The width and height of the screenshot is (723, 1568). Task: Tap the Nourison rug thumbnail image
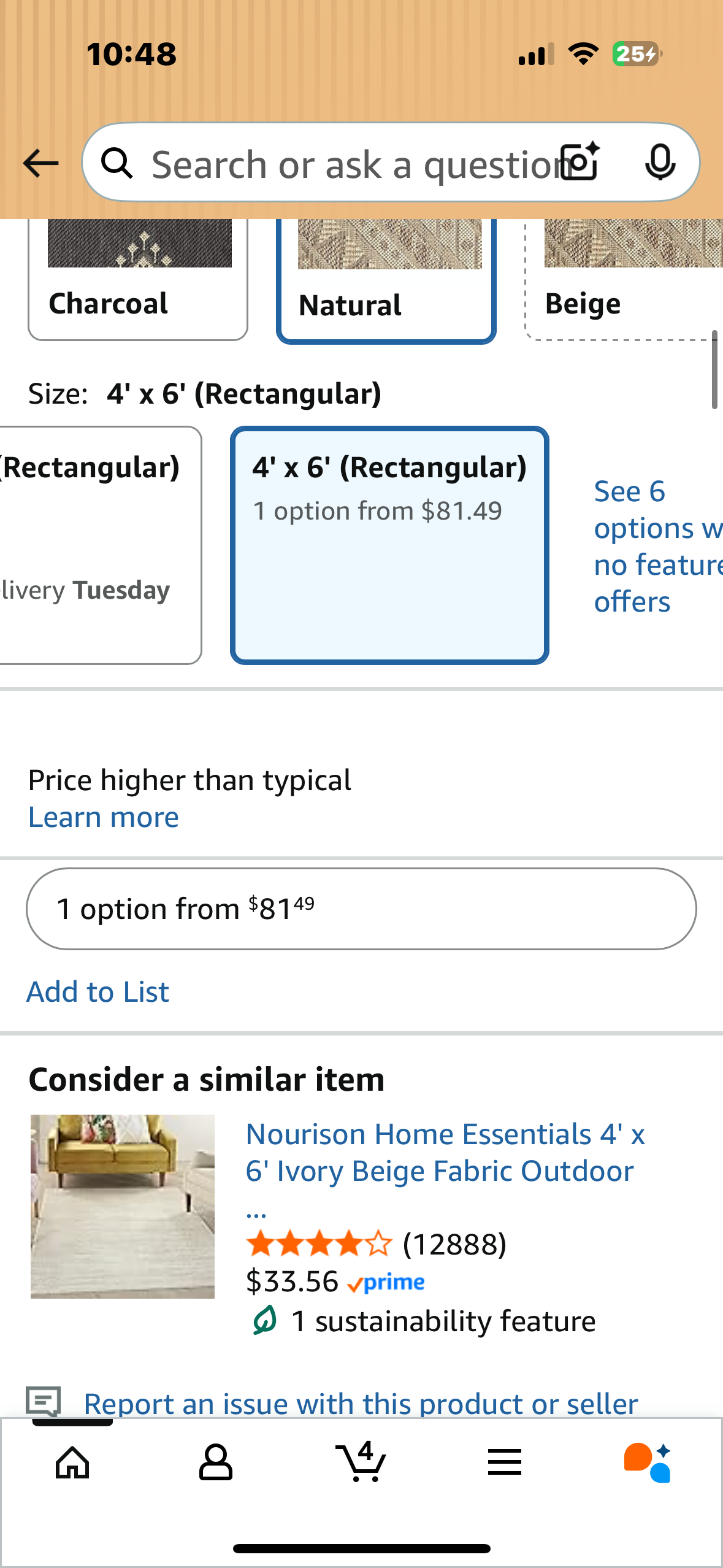point(123,1206)
